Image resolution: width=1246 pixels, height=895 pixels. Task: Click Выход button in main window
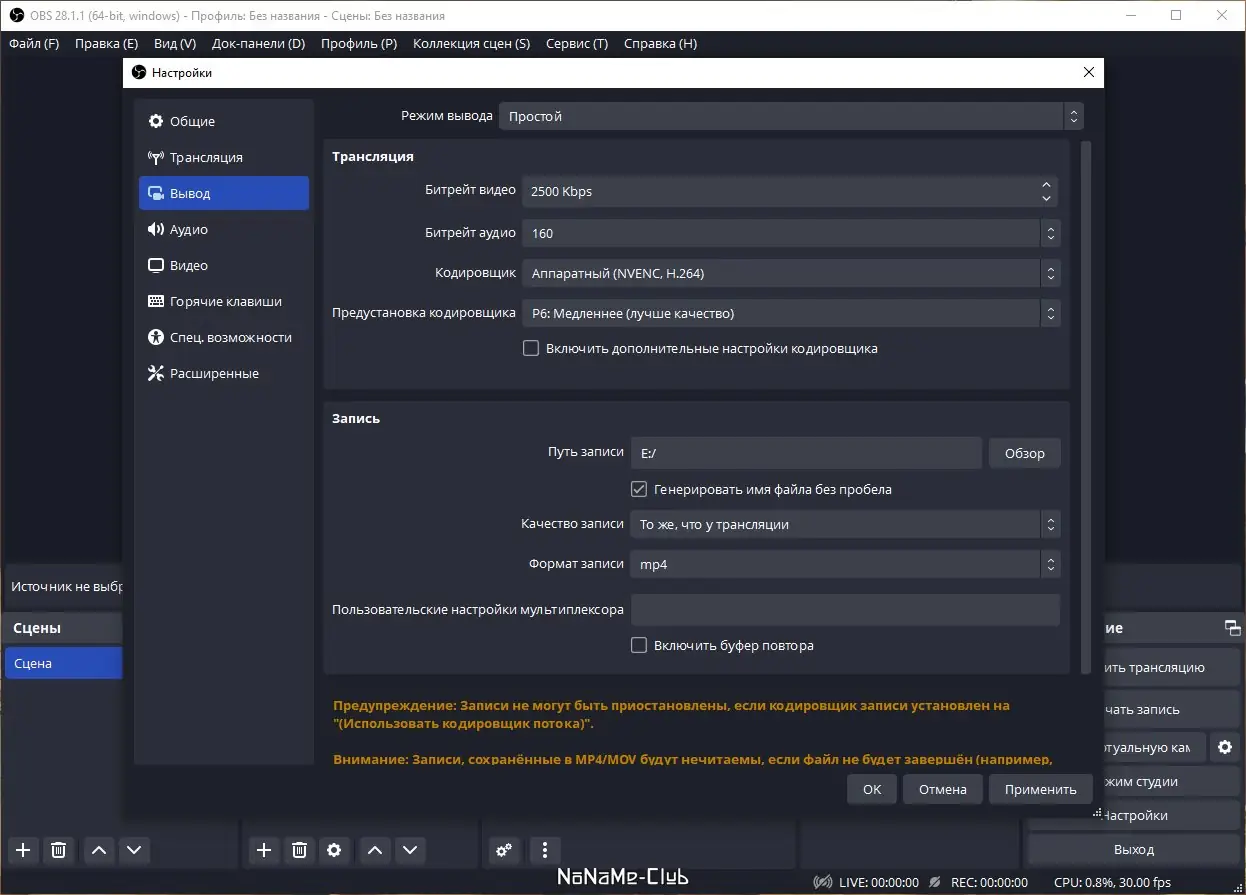point(1134,850)
